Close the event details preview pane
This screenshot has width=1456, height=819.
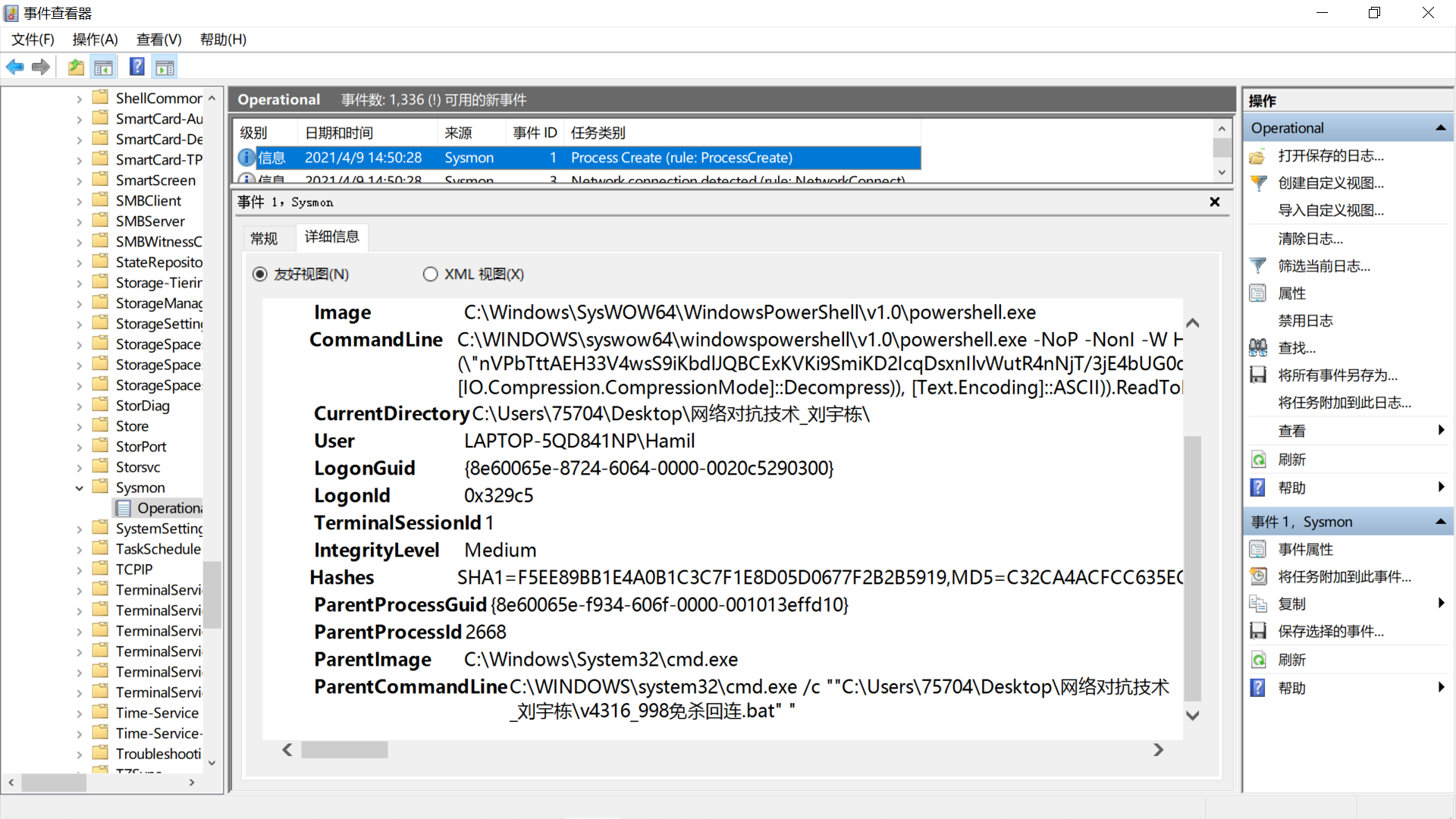coord(1214,202)
